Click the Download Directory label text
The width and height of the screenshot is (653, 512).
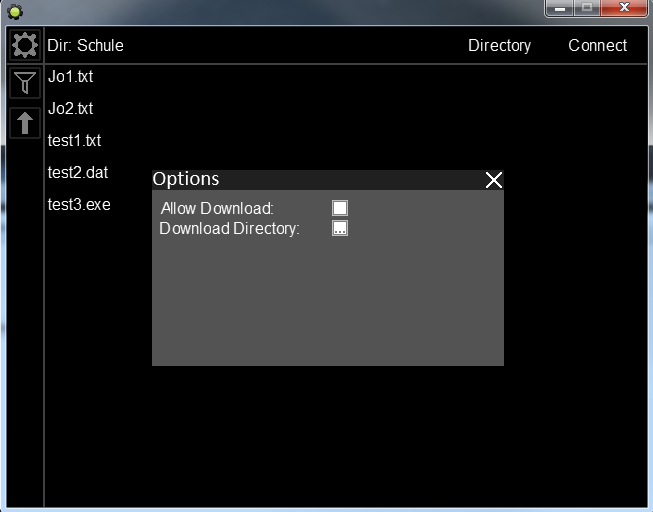click(229, 228)
